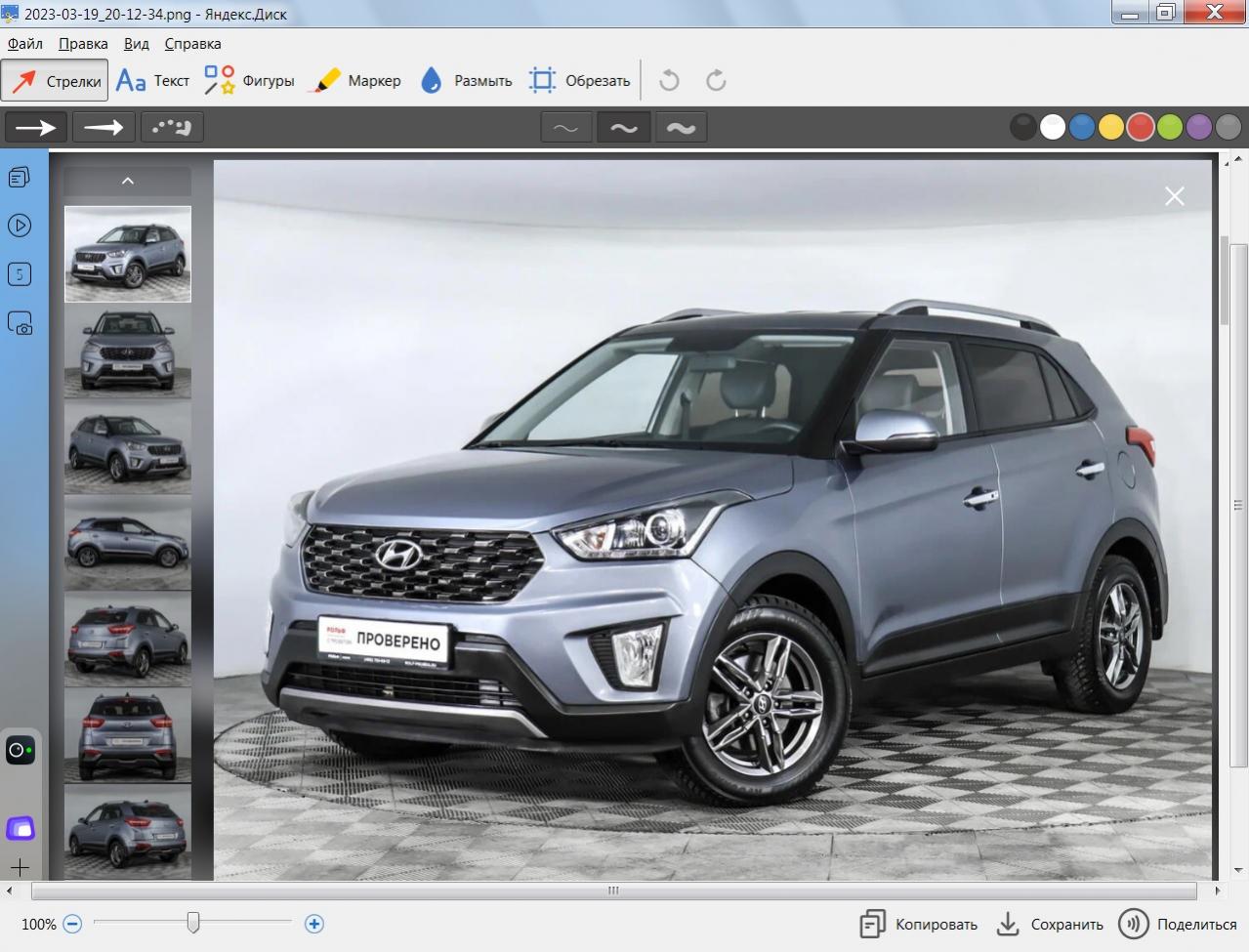Undo the last edit

669,80
